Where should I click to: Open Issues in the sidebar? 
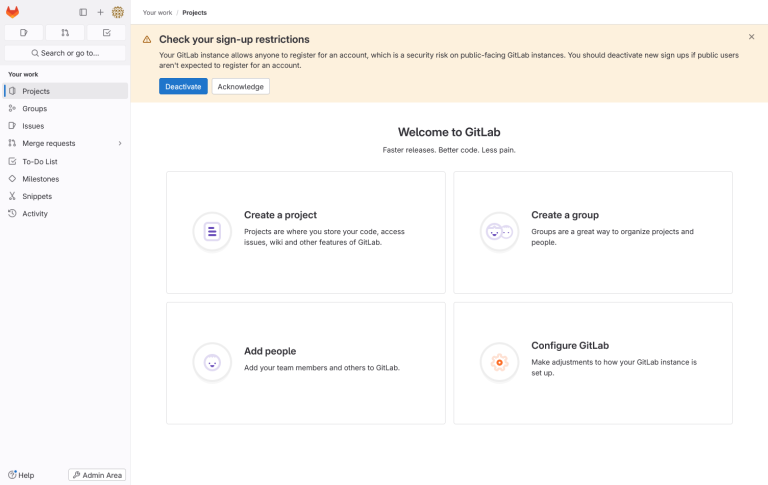pyautogui.click(x=66, y=126)
